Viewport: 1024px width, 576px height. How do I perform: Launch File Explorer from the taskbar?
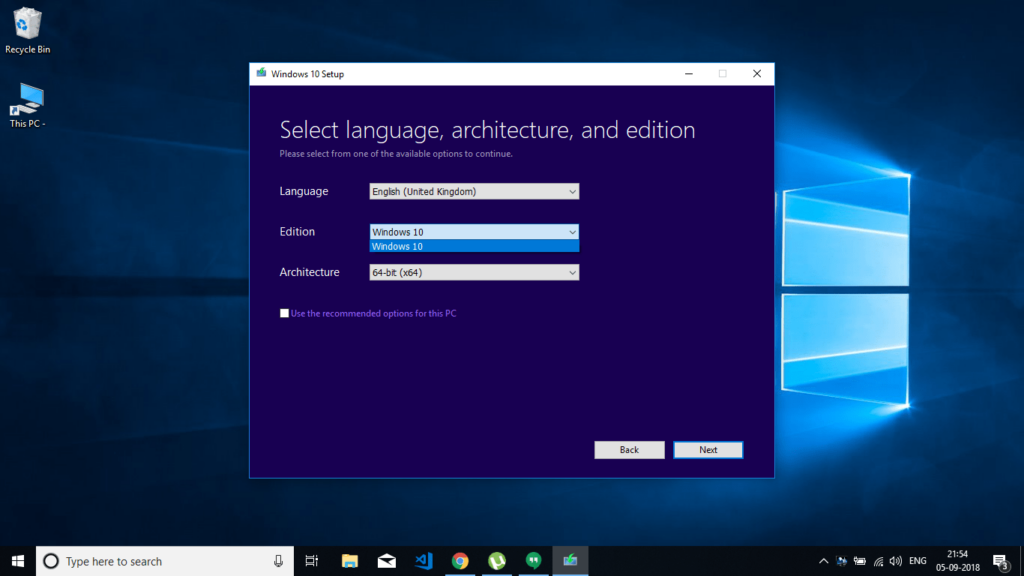350,561
